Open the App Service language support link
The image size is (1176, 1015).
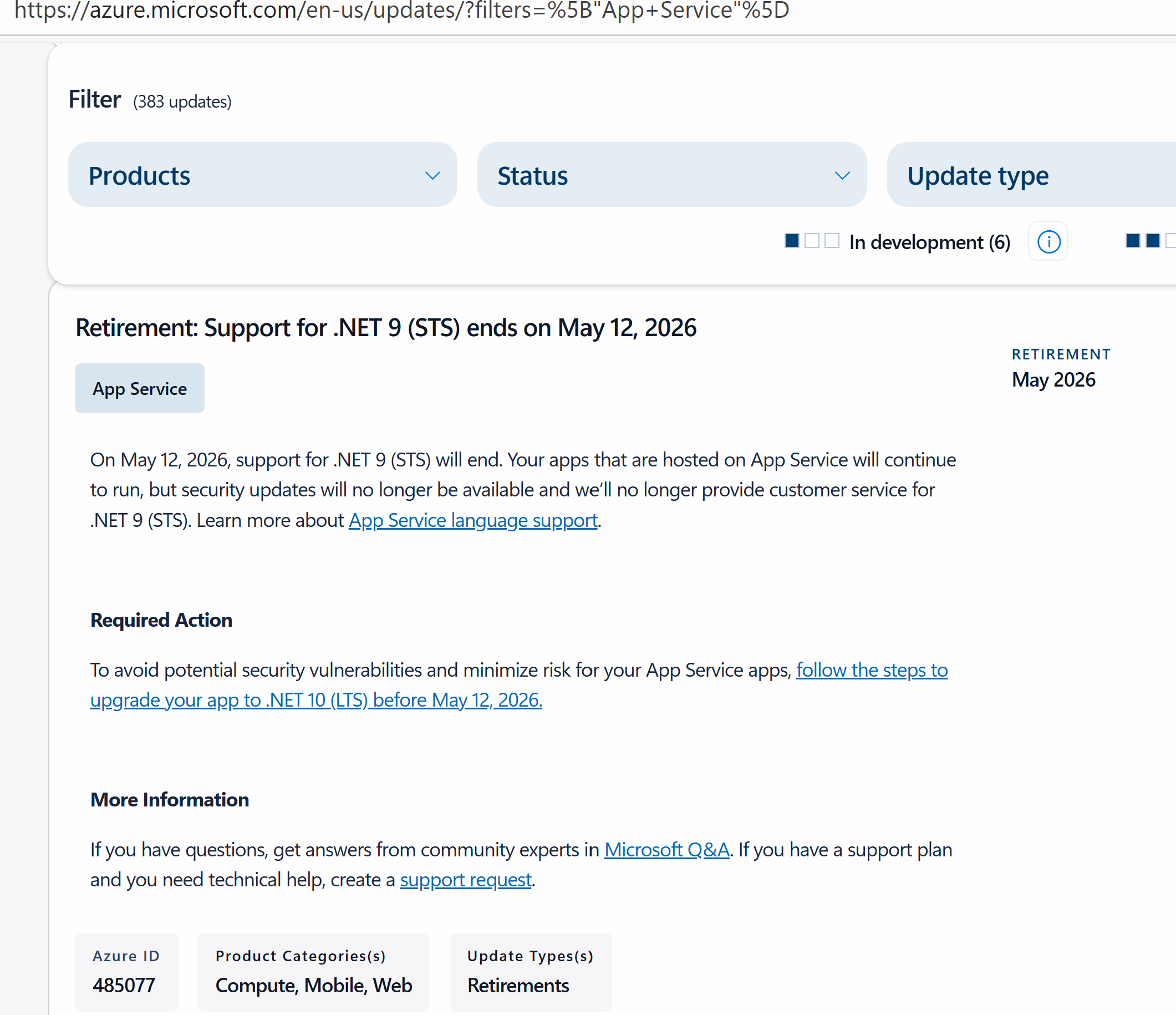coord(473,520)
